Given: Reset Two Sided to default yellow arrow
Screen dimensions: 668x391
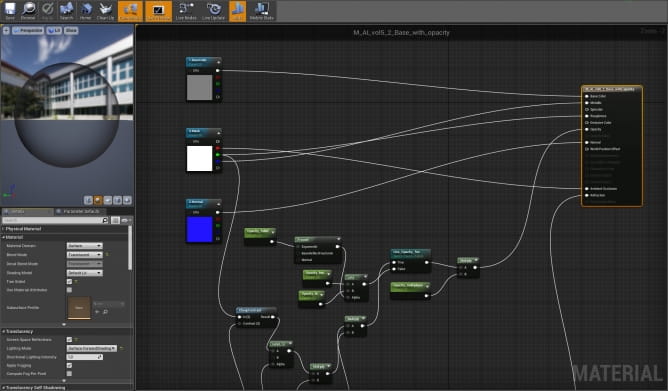Looking at the screenshot, I should pyautogui.click(x=76, y=282).
